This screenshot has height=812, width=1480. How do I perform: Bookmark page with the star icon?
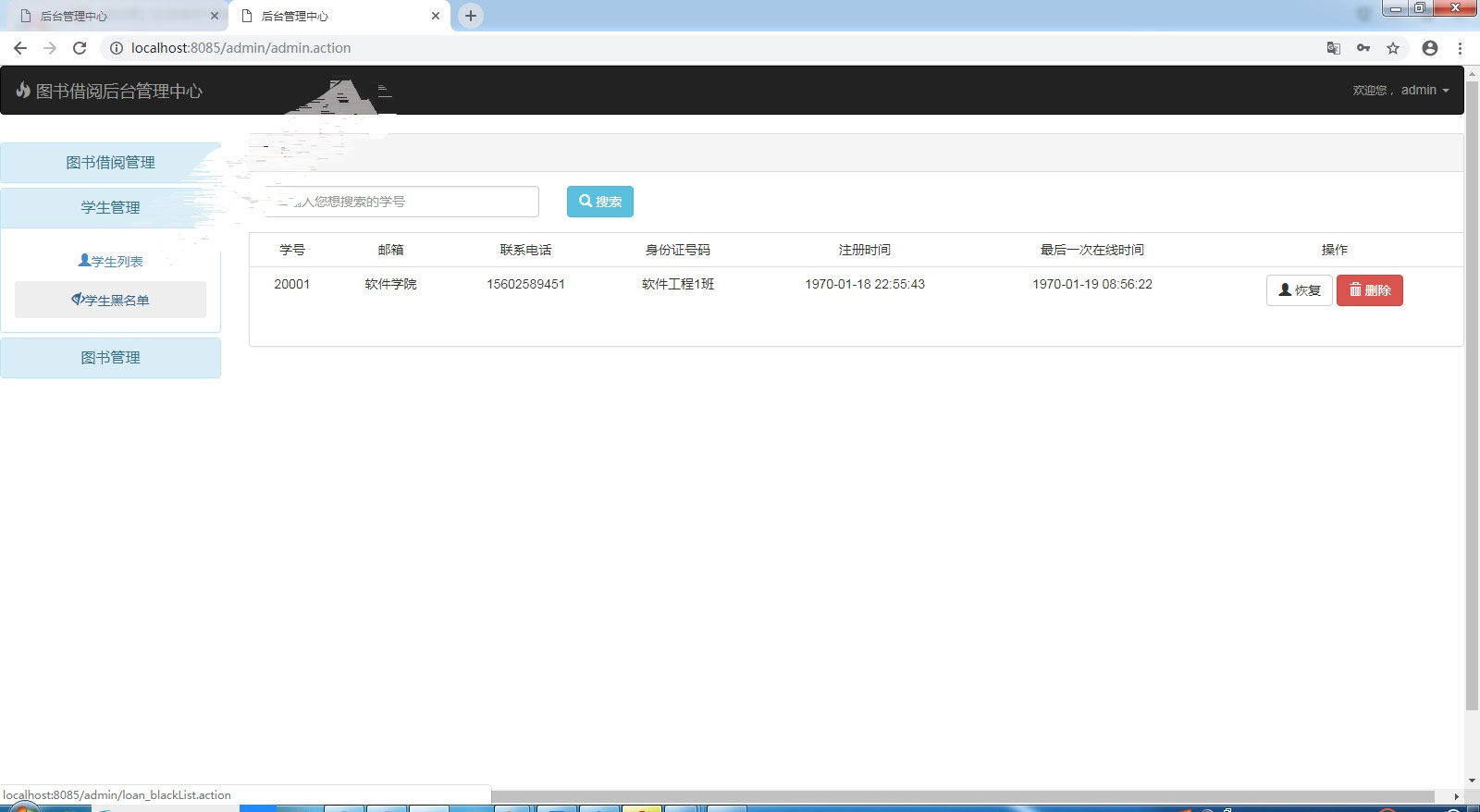point(1393,48)
